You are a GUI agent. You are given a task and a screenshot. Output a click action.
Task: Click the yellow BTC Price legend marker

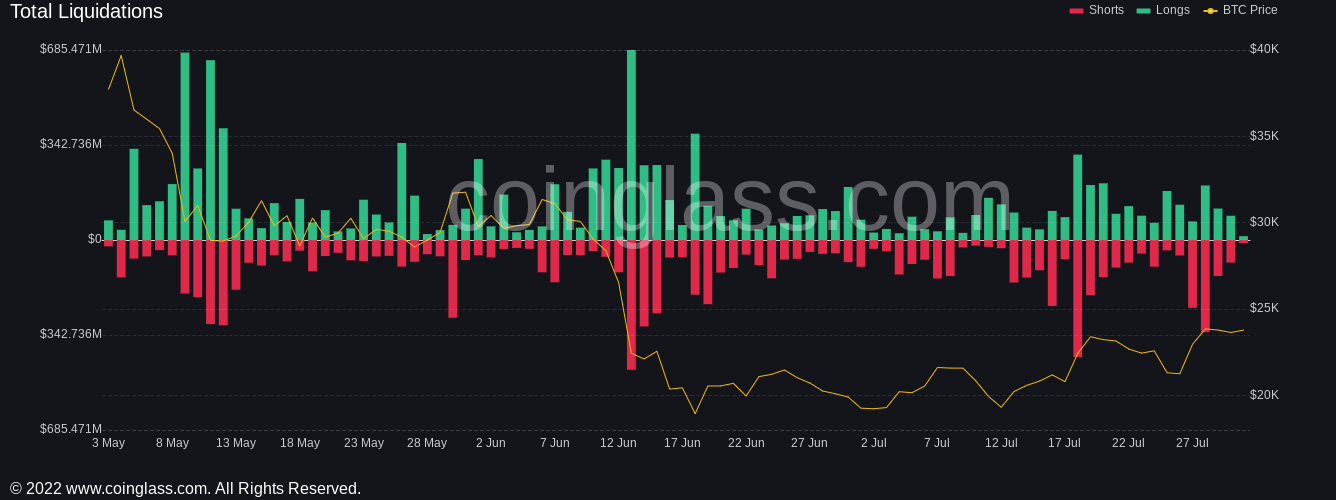1210,11
